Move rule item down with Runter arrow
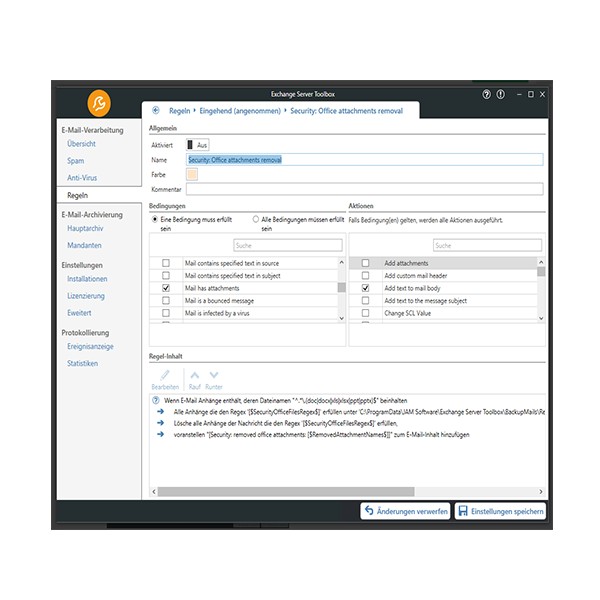Viewport: 600px width, 600px height. [x=214, y=375]
